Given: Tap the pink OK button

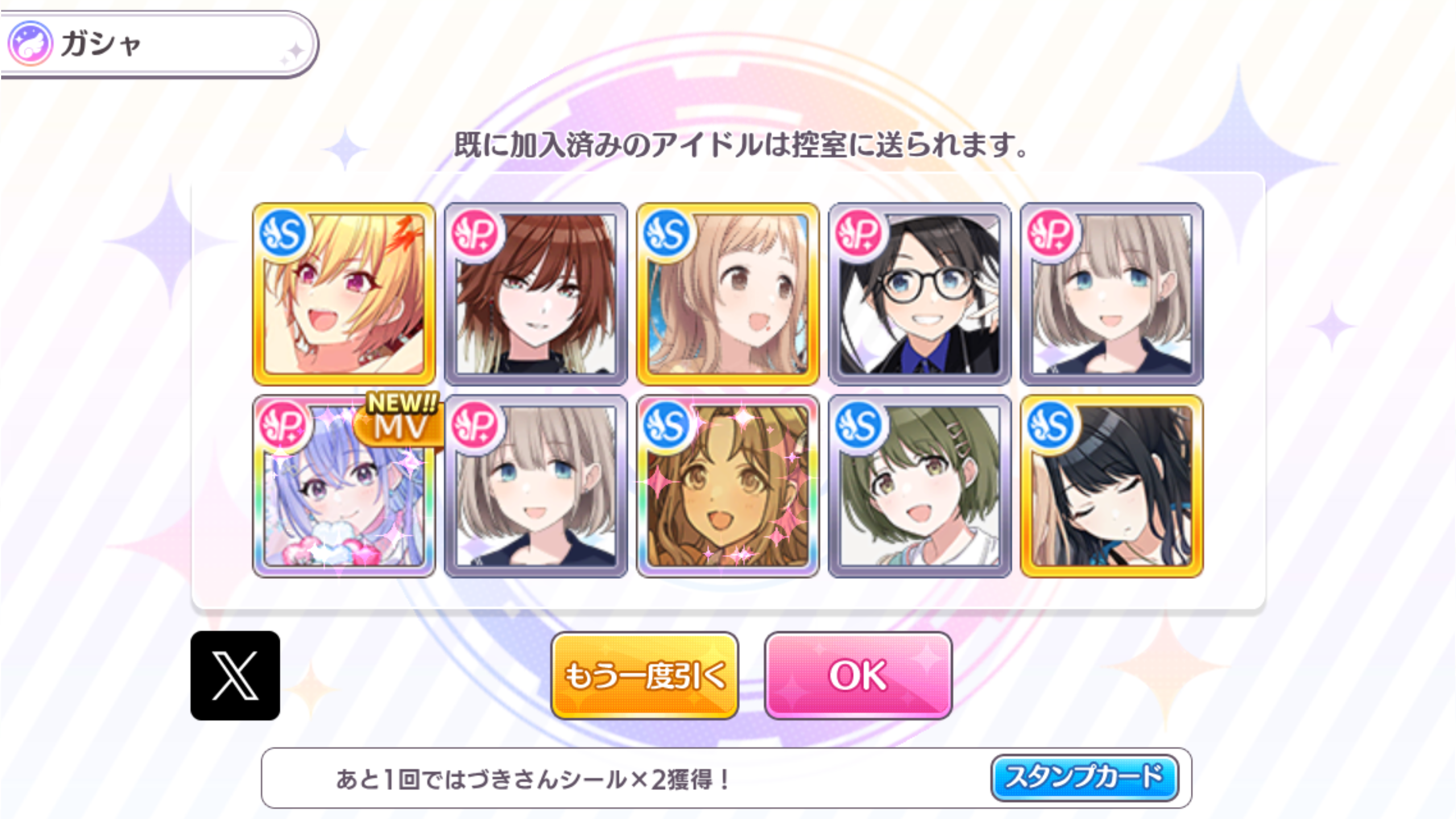Looking at the screenshot, I should [x=858, y=675].
